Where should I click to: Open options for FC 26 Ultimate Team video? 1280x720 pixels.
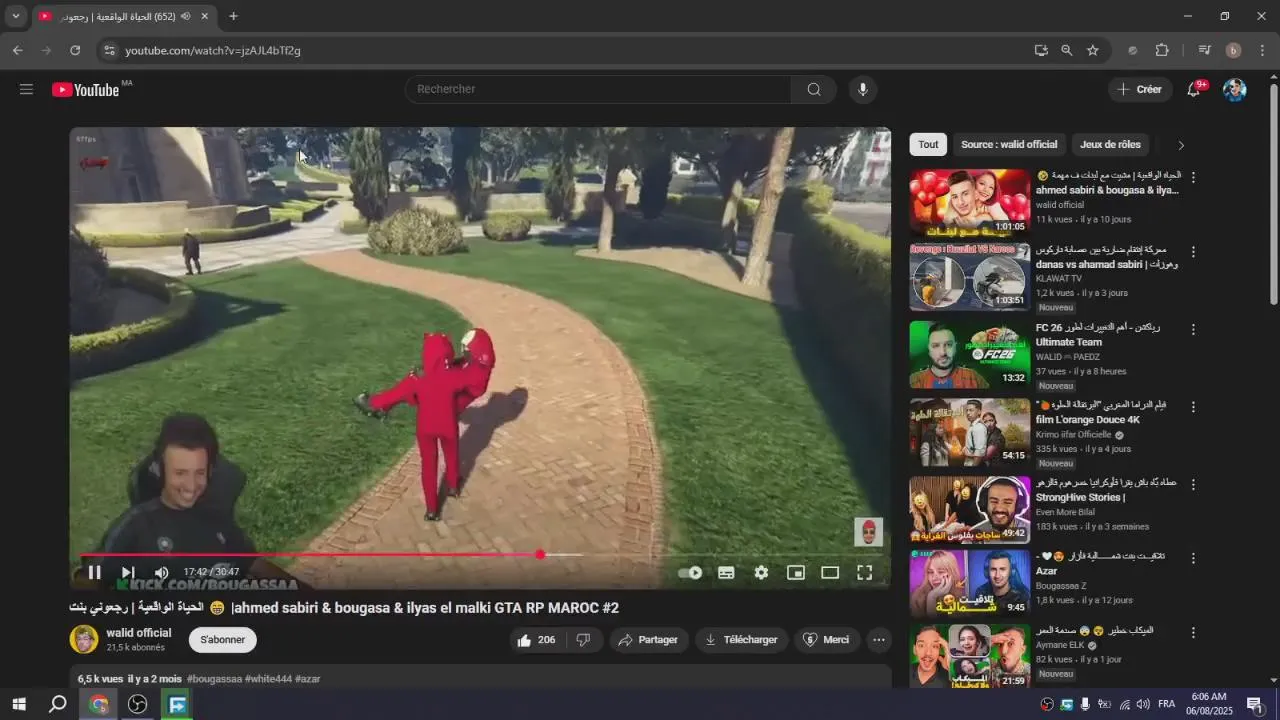point(1192,329)
